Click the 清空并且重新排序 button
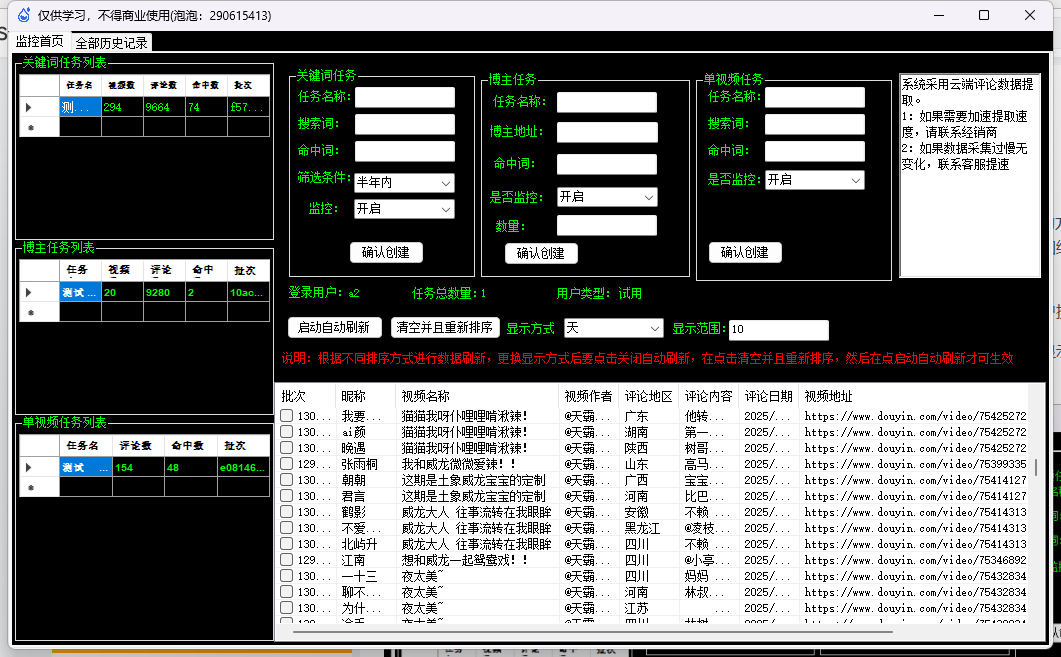Screen dimensions: 1061x657 click(445, 327)
